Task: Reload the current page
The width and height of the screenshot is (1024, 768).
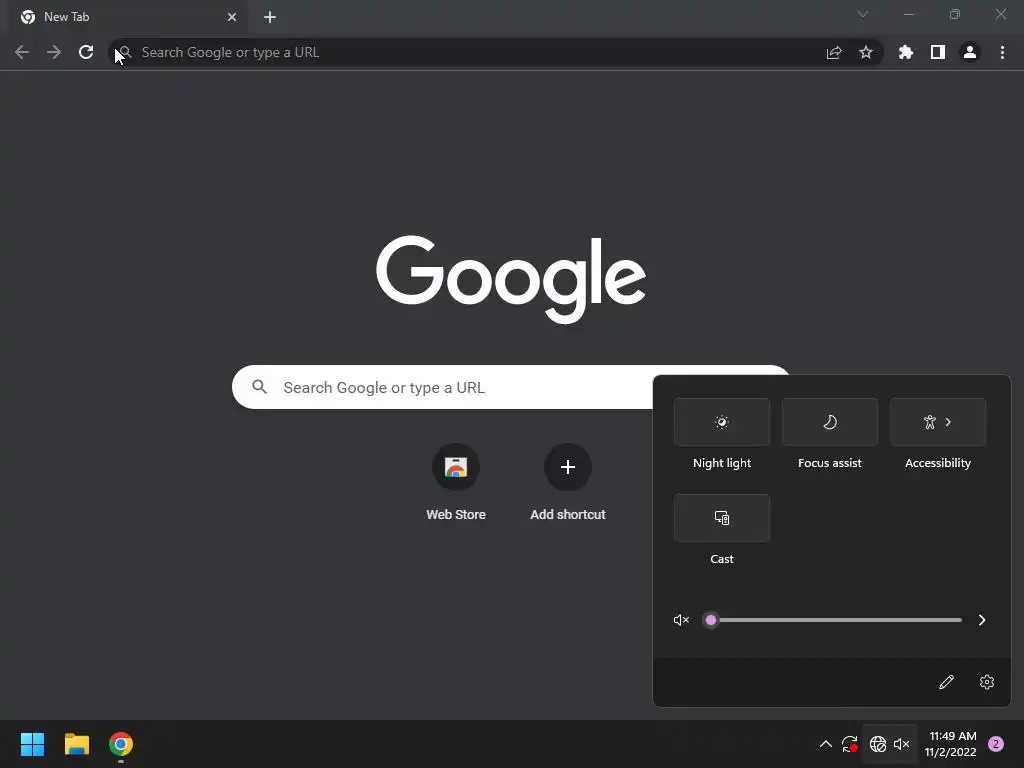Action: (86, 52)
